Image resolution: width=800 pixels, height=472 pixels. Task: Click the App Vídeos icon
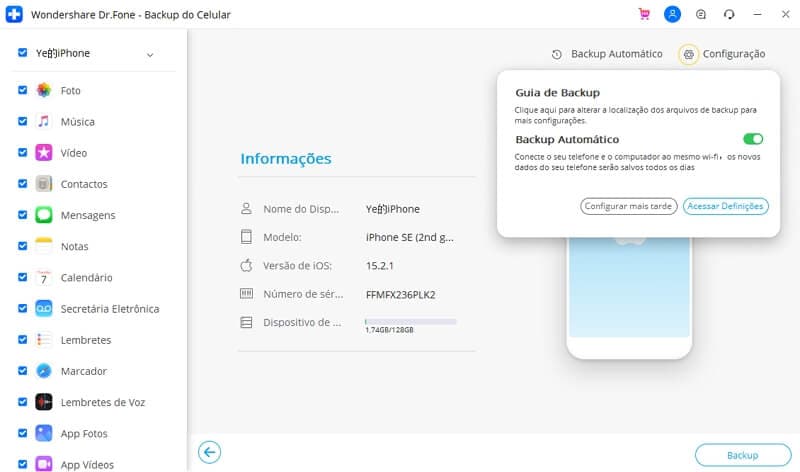coord(44,464)
